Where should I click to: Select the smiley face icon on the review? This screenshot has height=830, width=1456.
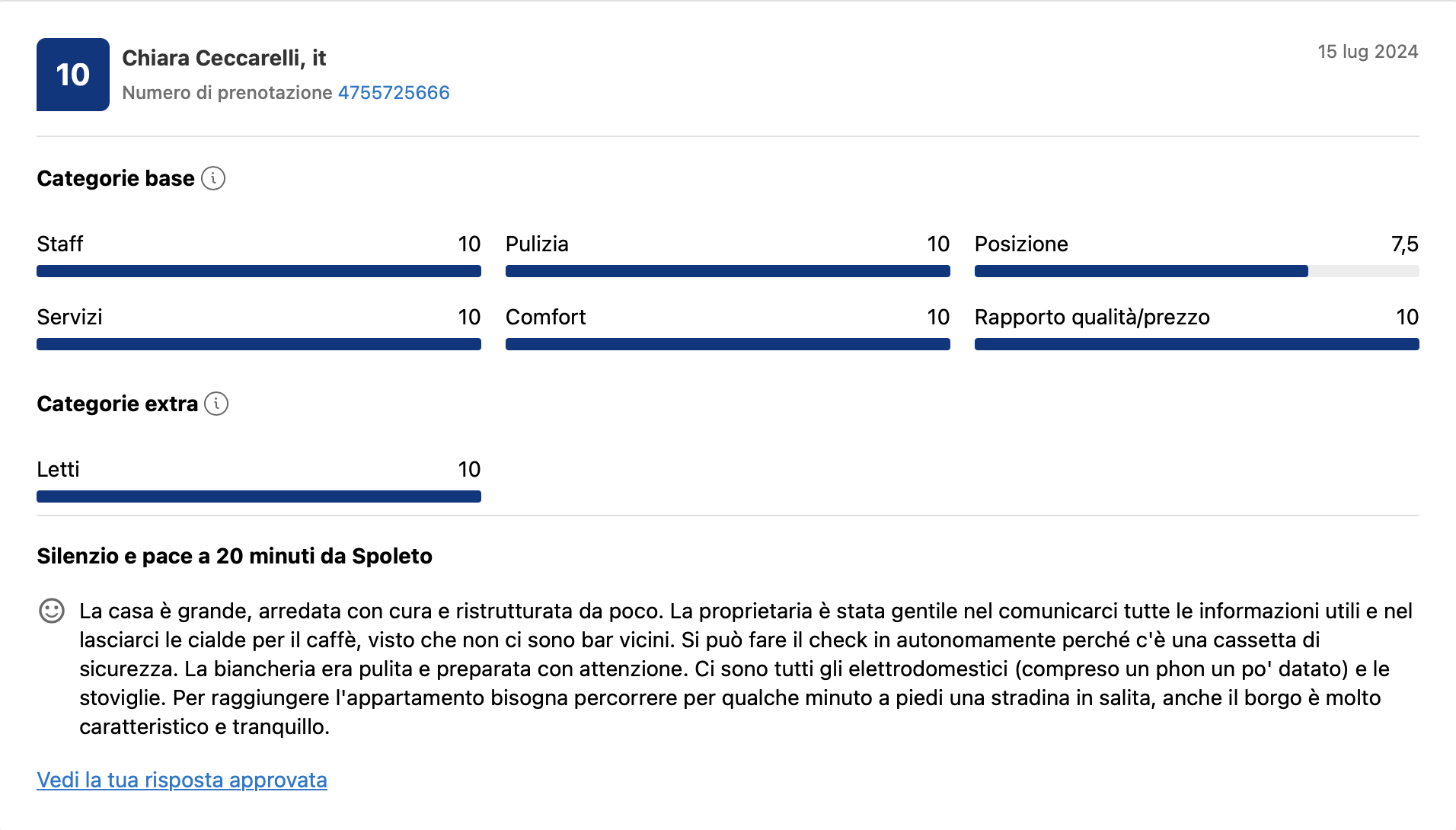coord(51,610)
